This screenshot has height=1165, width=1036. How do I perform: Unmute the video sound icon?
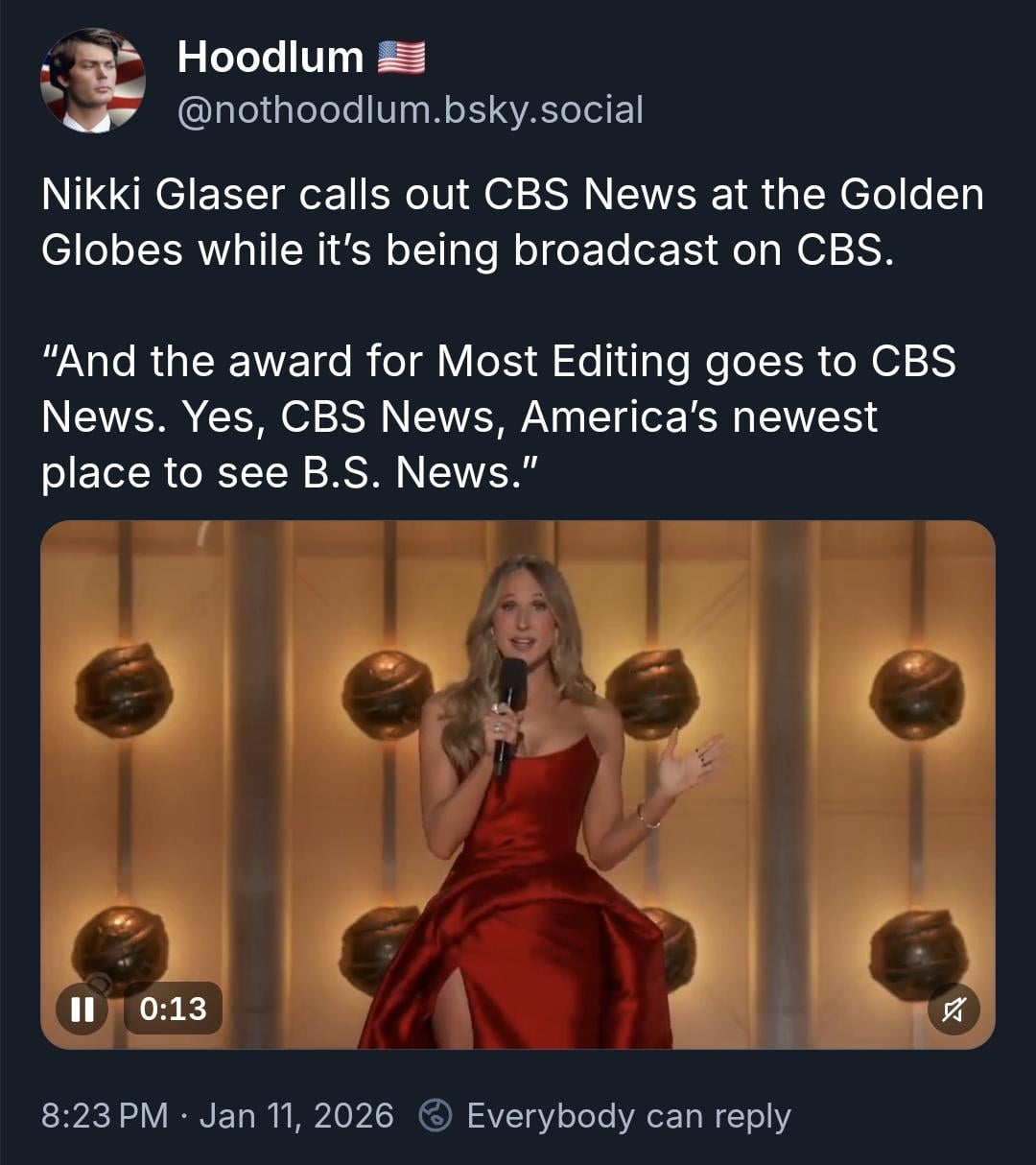coord(954,1009)
